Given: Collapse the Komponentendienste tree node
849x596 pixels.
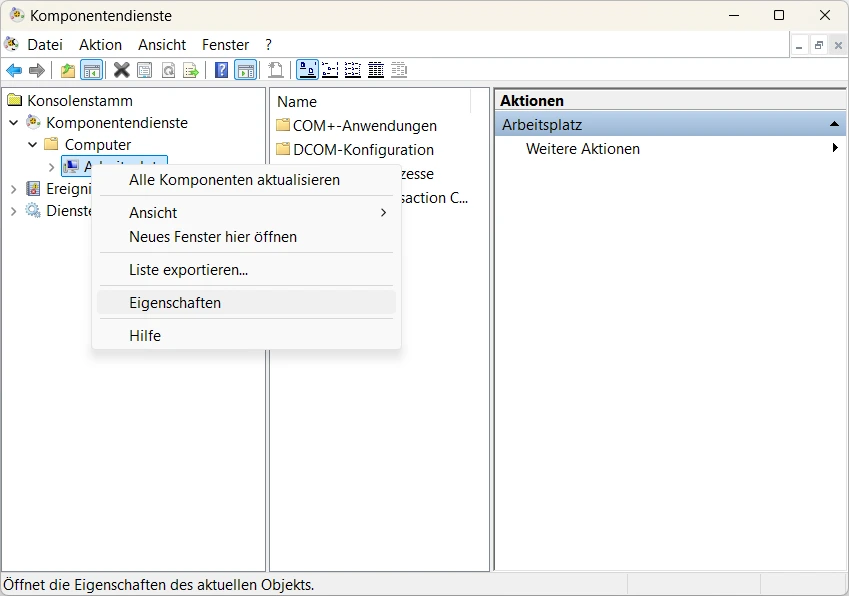Looking at the screenshot, I should pos(14,123).
